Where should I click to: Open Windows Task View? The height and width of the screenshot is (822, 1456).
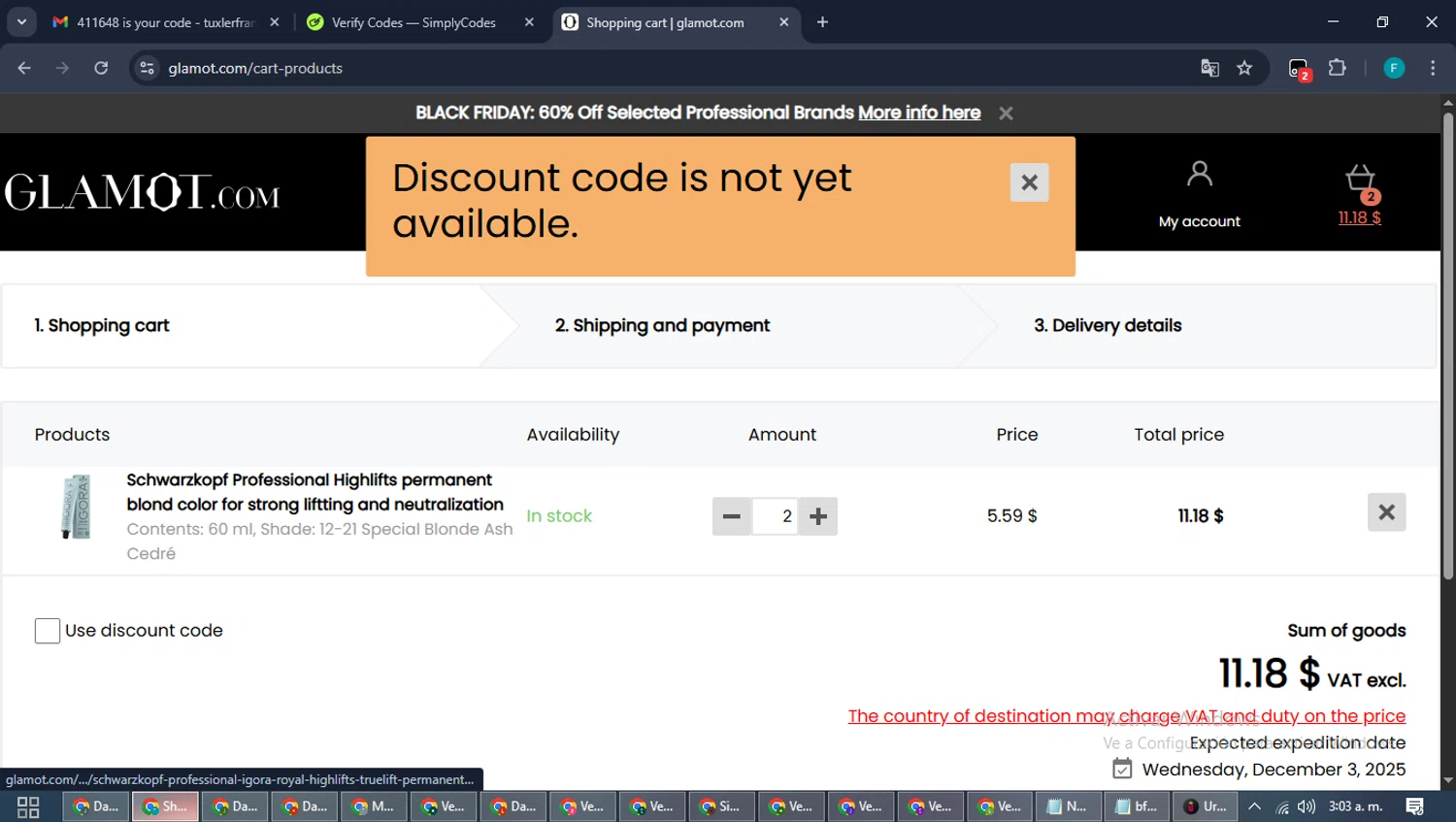(x=28, y=806)
